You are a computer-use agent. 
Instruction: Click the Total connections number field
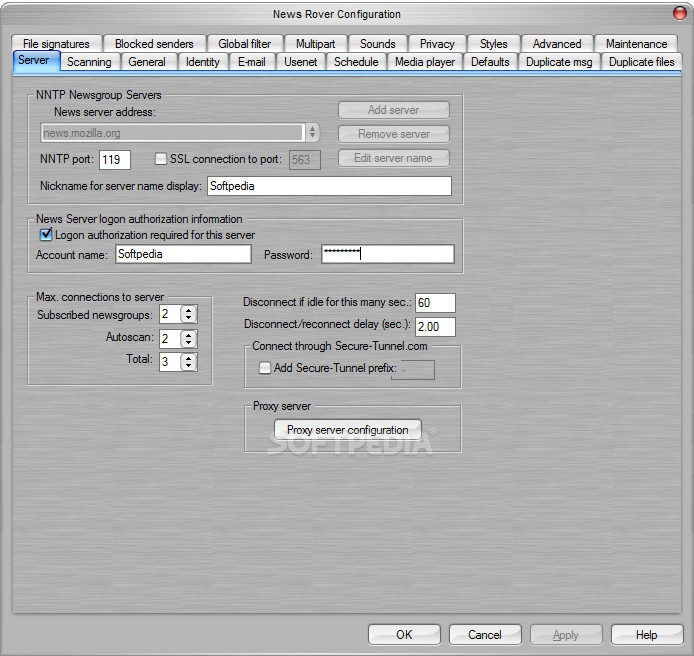coord(170,362)
